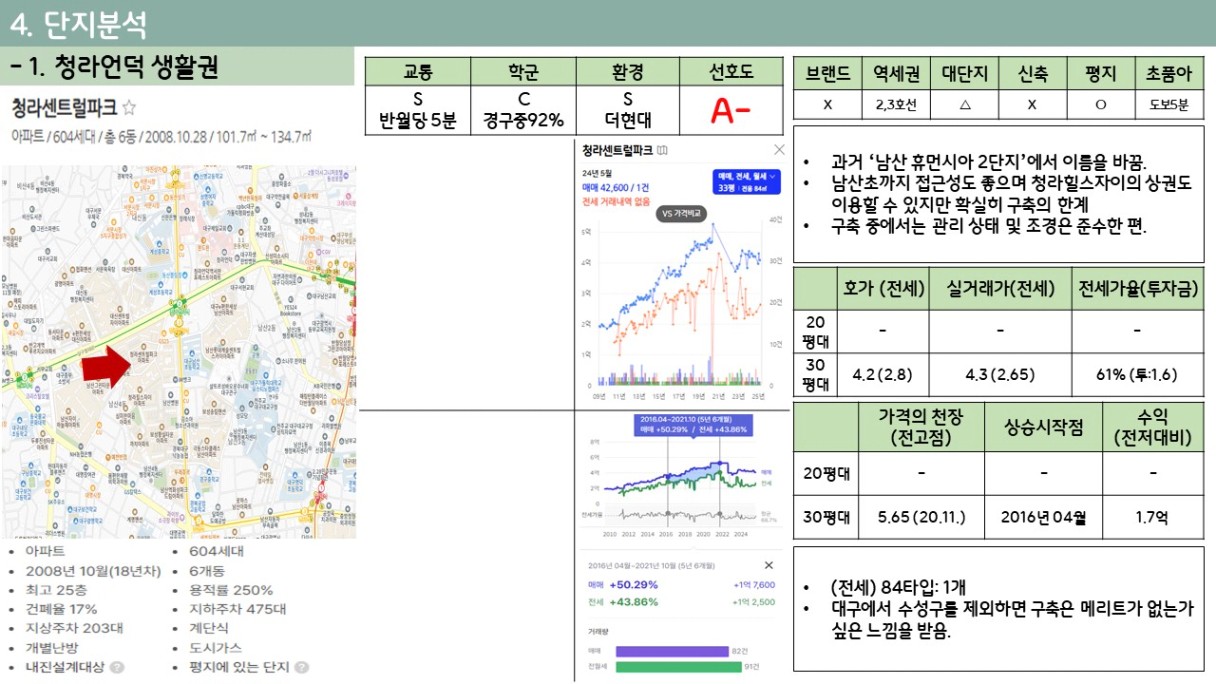This screenshot has width=1216, height=684.
Task: Click the 선호도 column header
Action: tap(731, 72)
